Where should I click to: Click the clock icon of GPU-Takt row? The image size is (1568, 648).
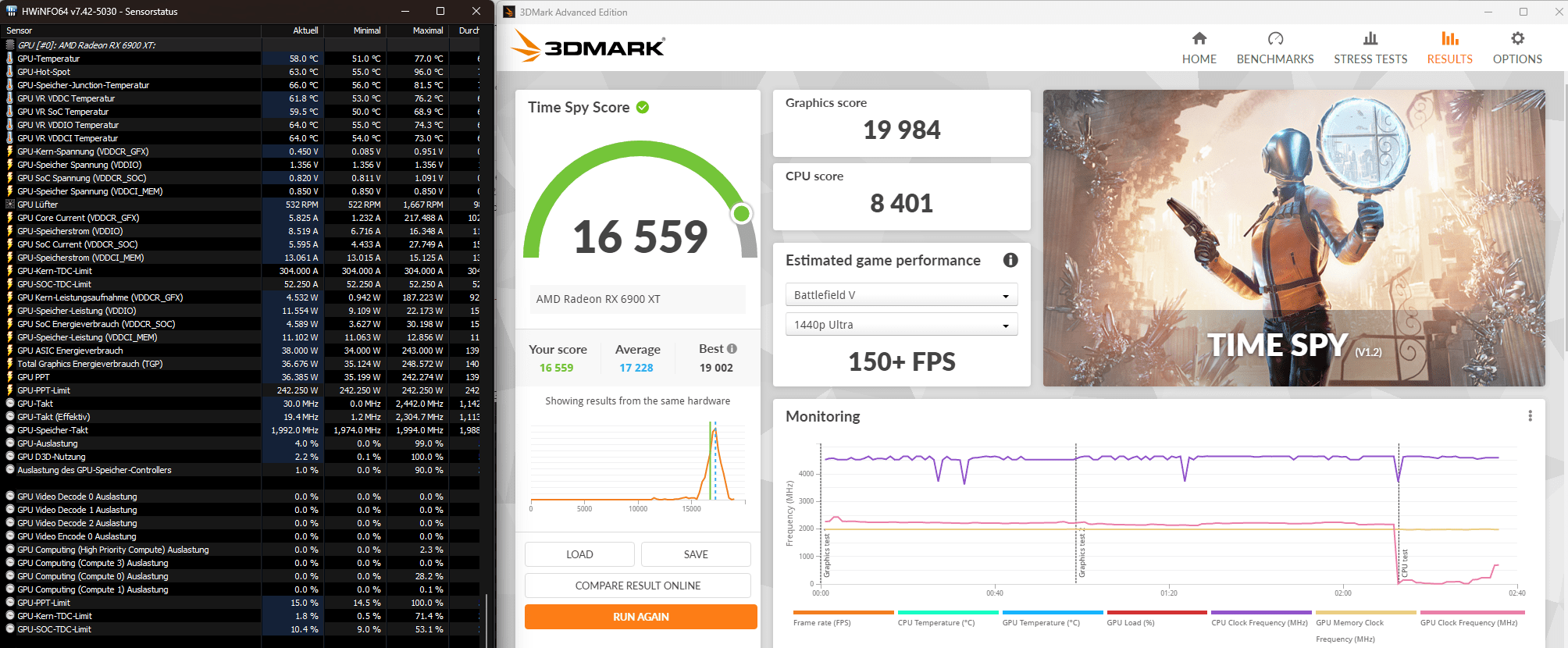pos(10,404)
